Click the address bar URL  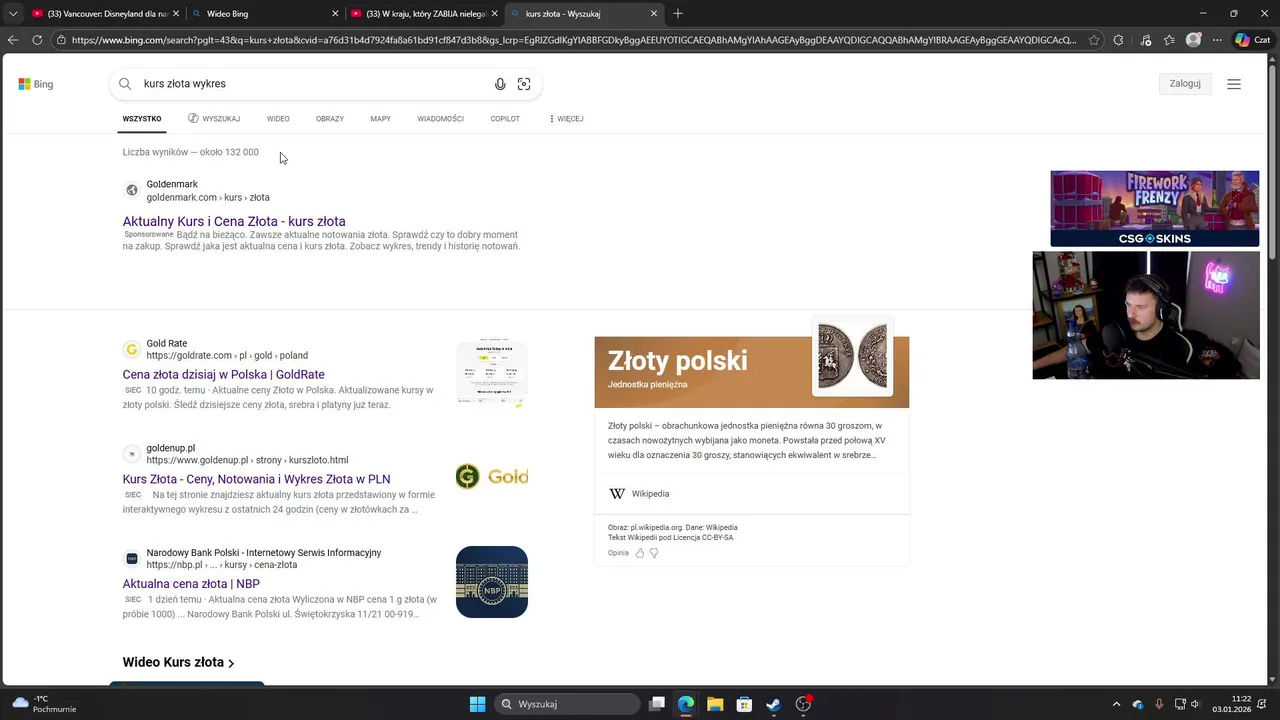click(x=574, y=40)
